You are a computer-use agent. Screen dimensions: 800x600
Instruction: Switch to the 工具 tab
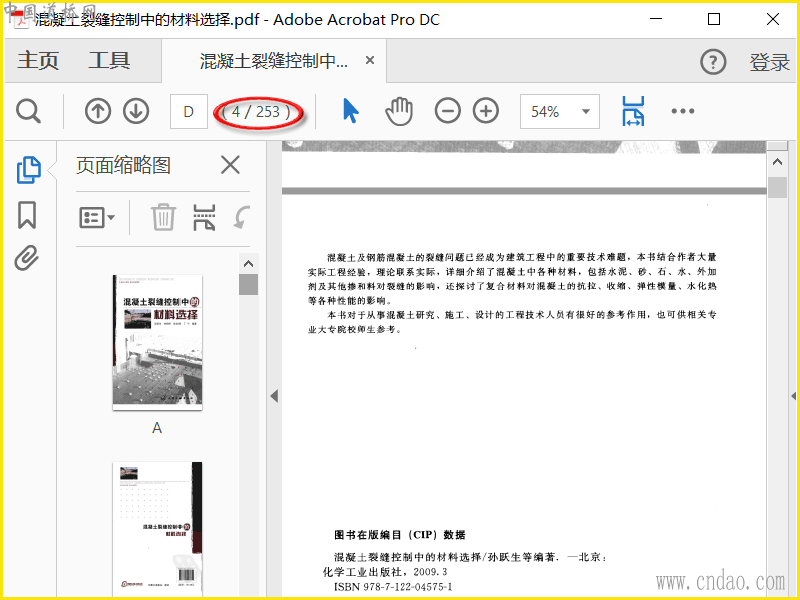[x=109, y=61]
